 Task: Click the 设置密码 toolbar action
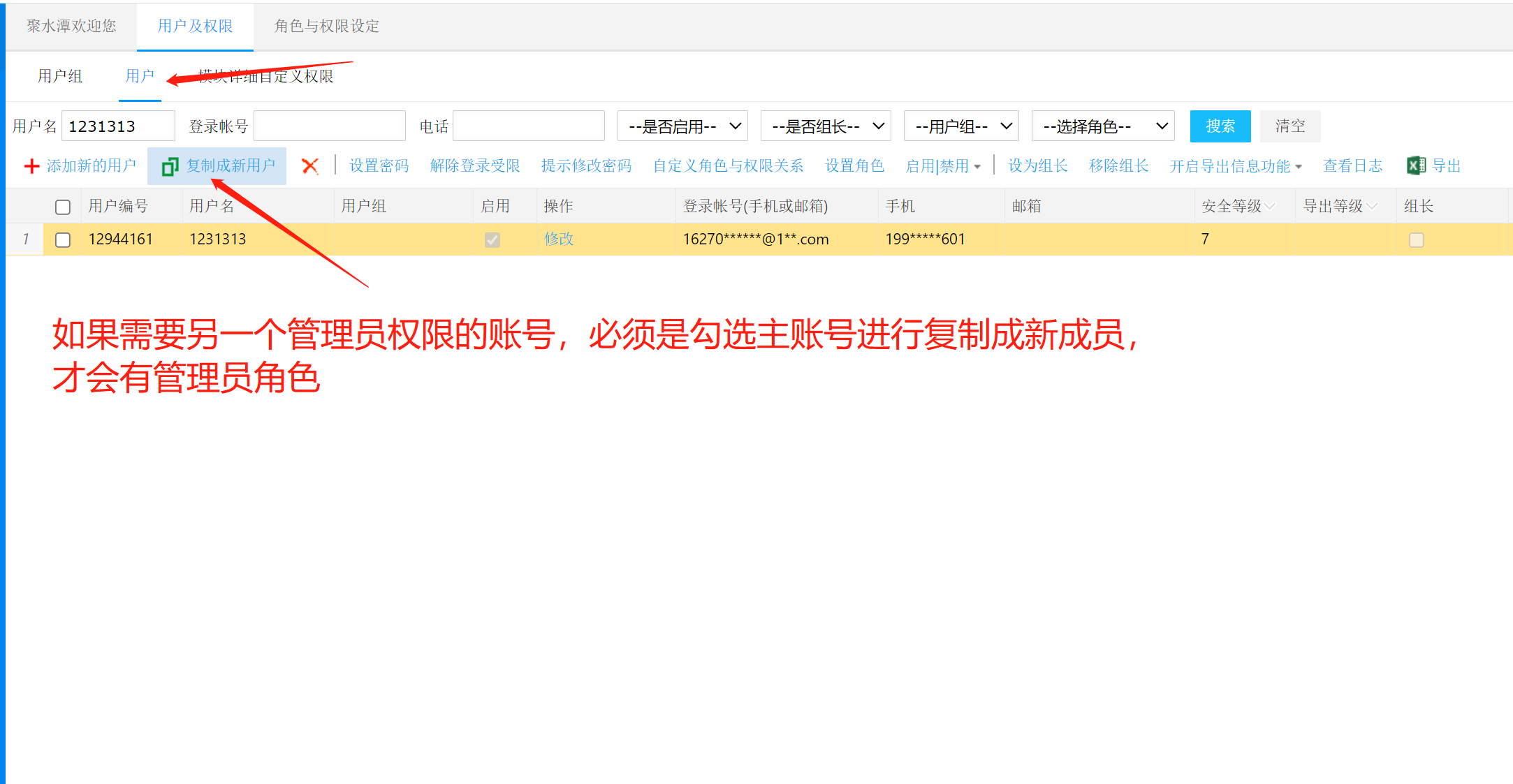coord(379,166)
